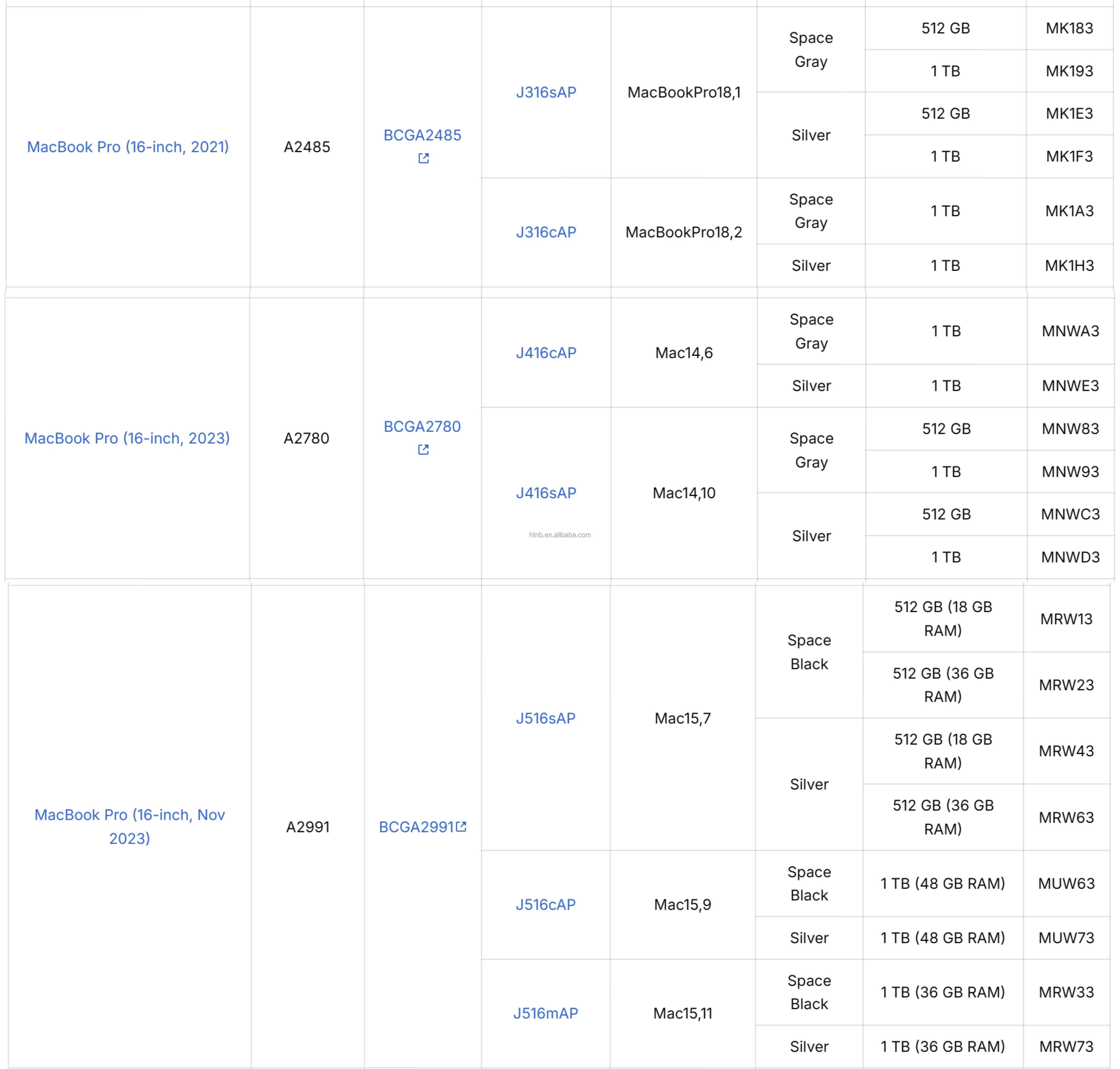Follow the BCGA2780 FCC link
Viewport: 1120px width, 1069px height.
pos(422,427)
